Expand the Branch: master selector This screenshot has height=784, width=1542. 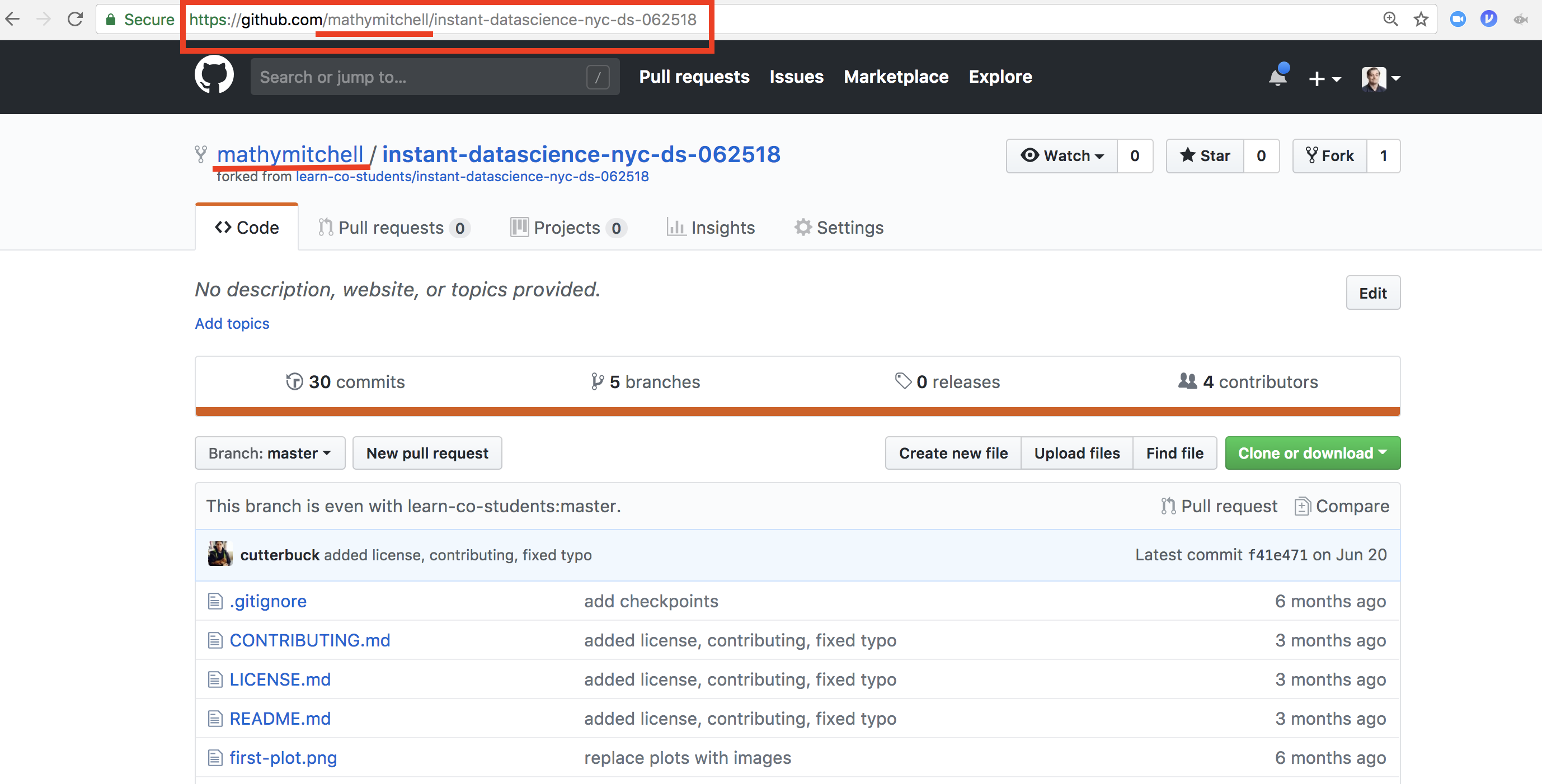(x=269, y=453)
